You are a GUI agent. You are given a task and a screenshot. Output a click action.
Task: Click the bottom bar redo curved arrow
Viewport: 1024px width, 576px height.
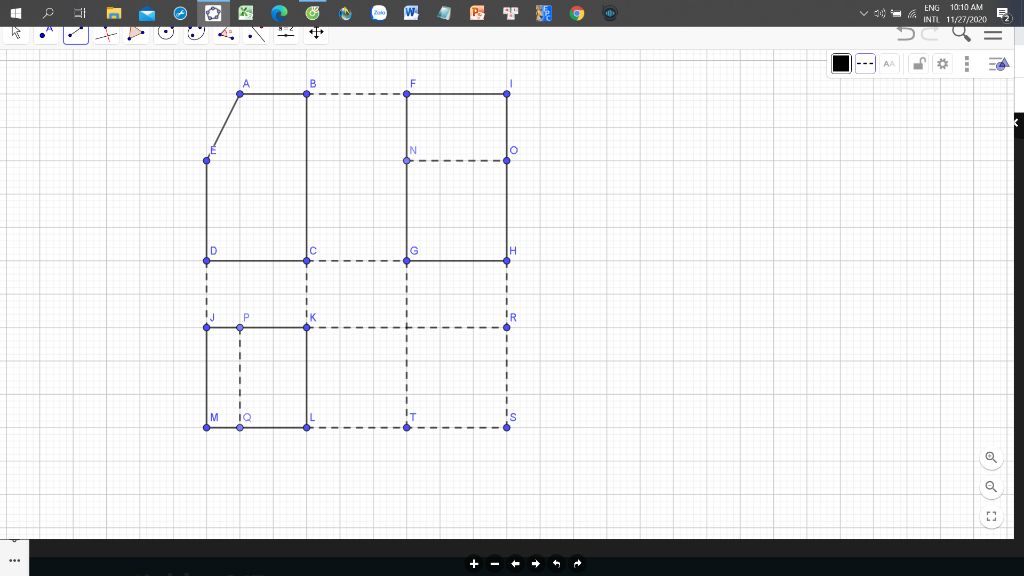(577, 564)
